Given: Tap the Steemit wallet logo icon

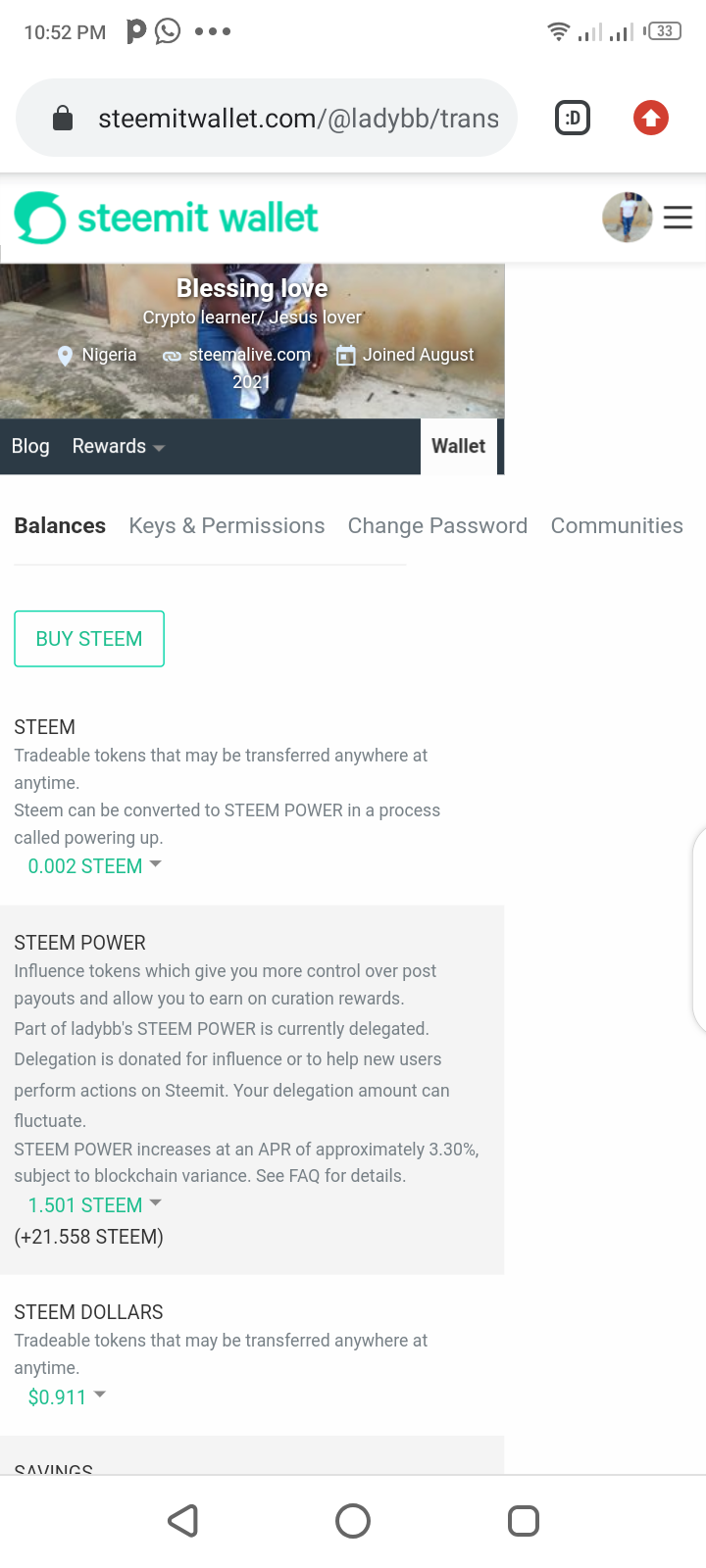Looking at the screenshot, I should pos(40,218).
